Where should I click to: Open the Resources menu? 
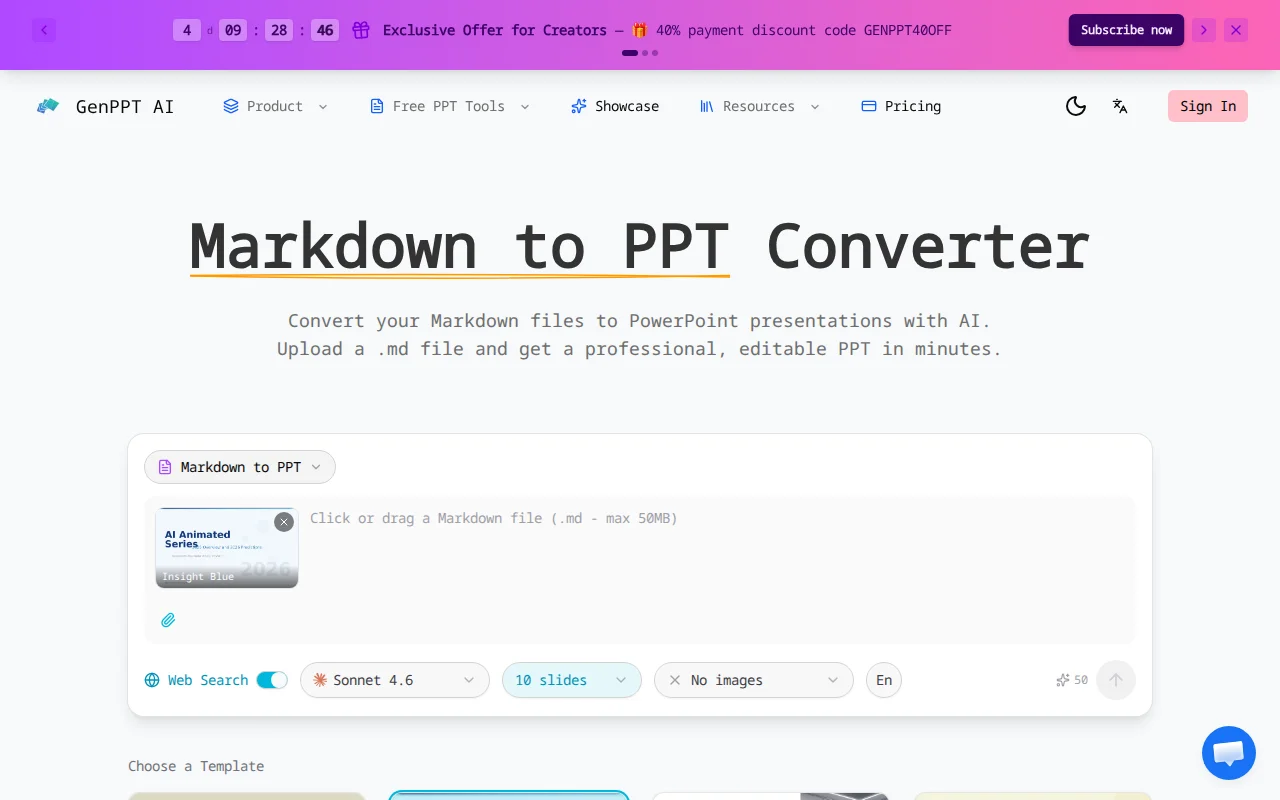[x=759, y=106]
